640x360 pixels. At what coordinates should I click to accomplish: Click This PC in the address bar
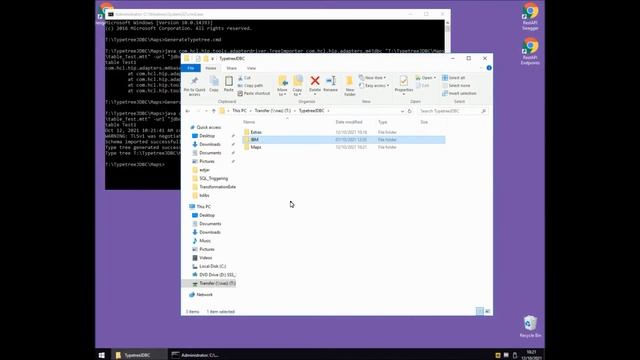[x=240, y=111]
